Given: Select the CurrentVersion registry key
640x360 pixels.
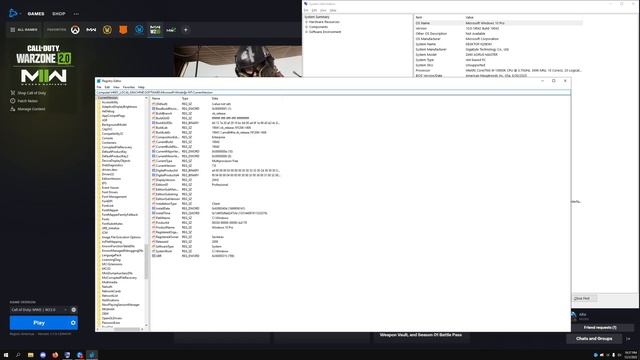Looking at the screenshot, I should coord(107,98).
